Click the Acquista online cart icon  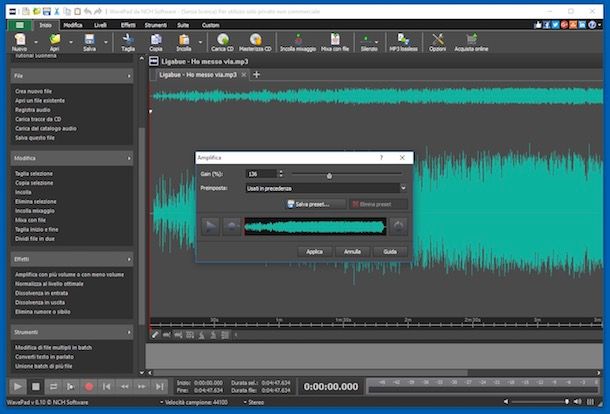471,42
